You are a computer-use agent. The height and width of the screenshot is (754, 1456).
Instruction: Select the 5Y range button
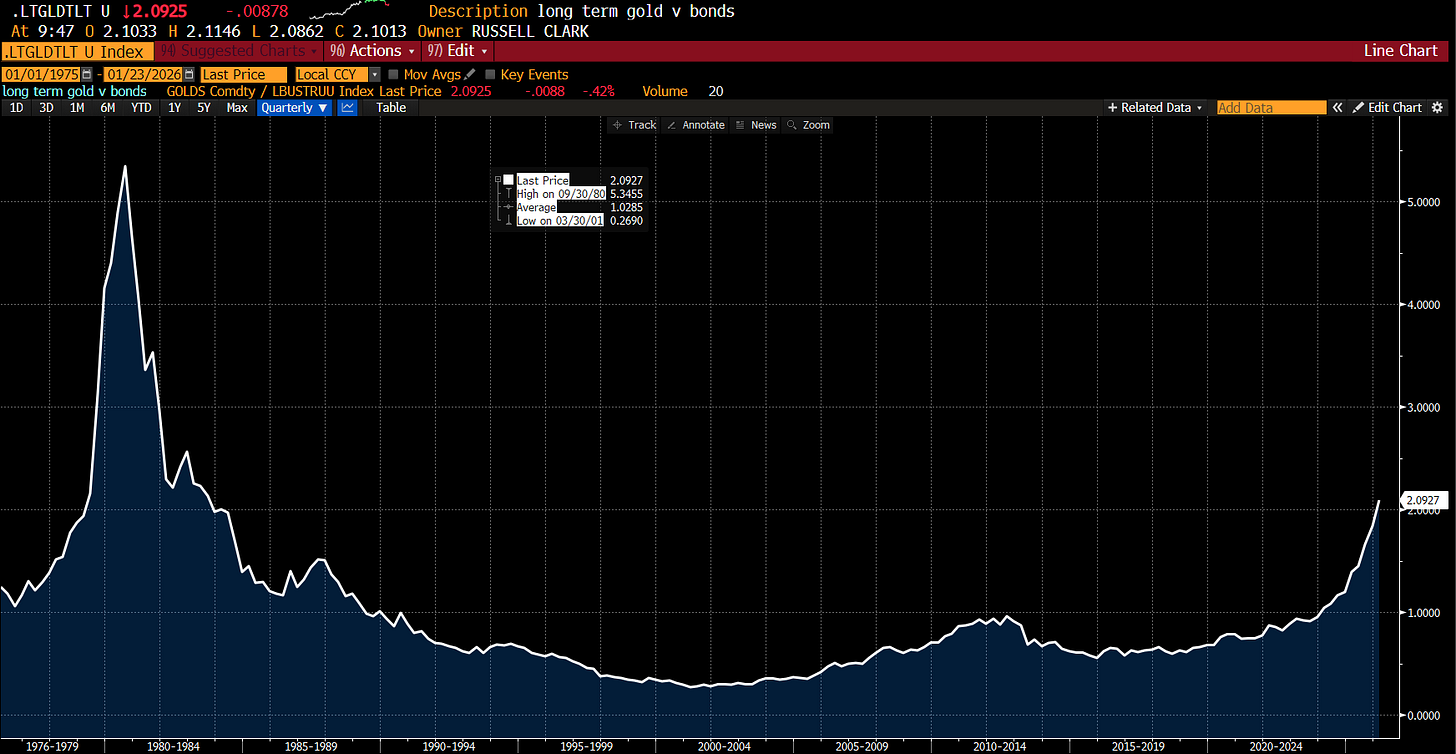pyautogui.click(x=204, y=107)
